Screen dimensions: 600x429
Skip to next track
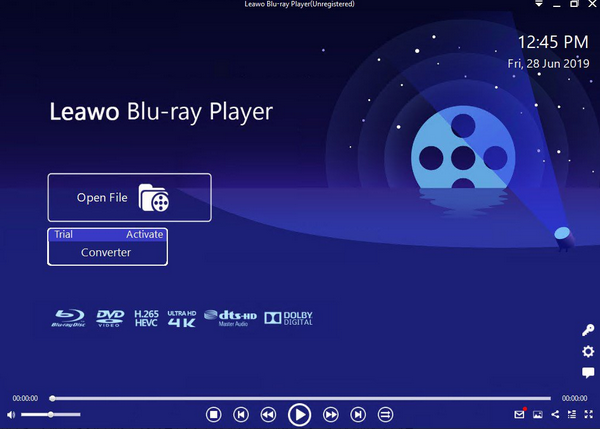(x=358, y=414)
